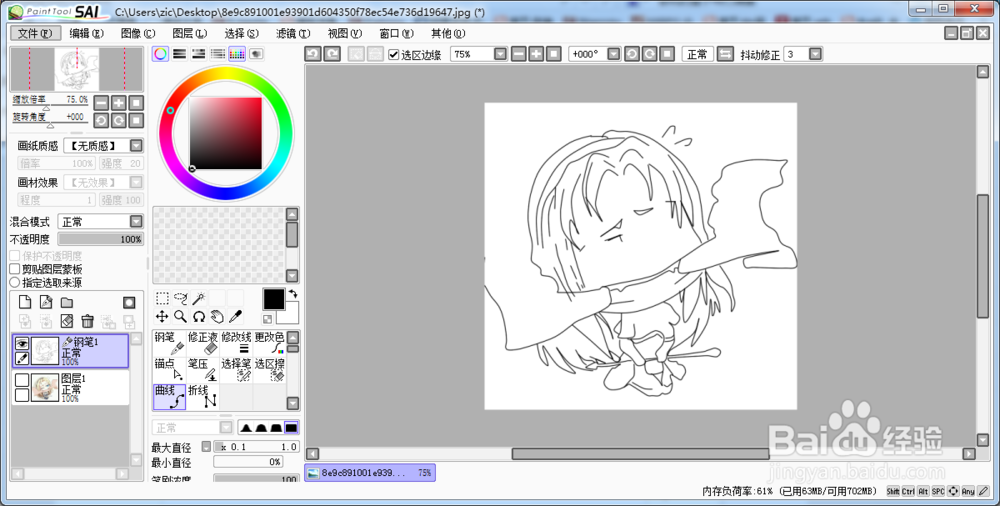The height and width of the screenshot is (506, 1000).
Task: Delete the current layer with trash icon
Action: click(87, 321)
